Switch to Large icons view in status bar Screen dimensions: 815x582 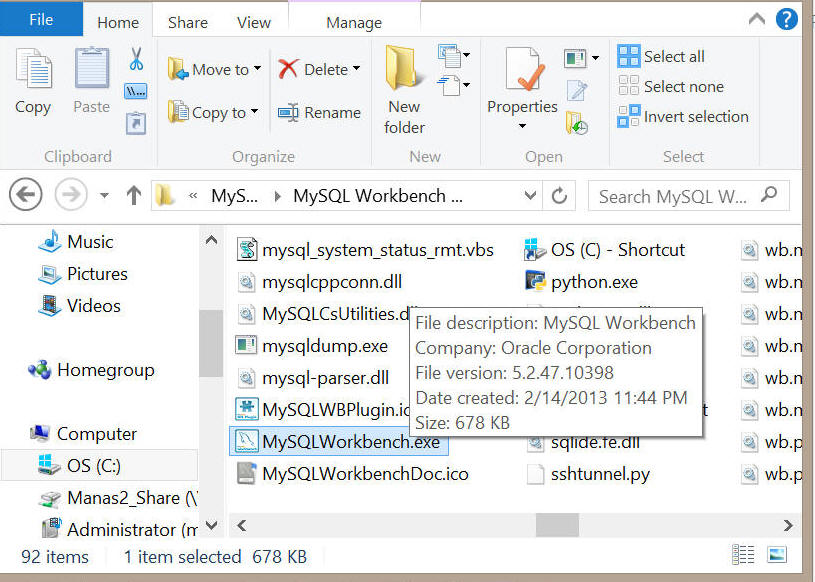click(777, 555)
